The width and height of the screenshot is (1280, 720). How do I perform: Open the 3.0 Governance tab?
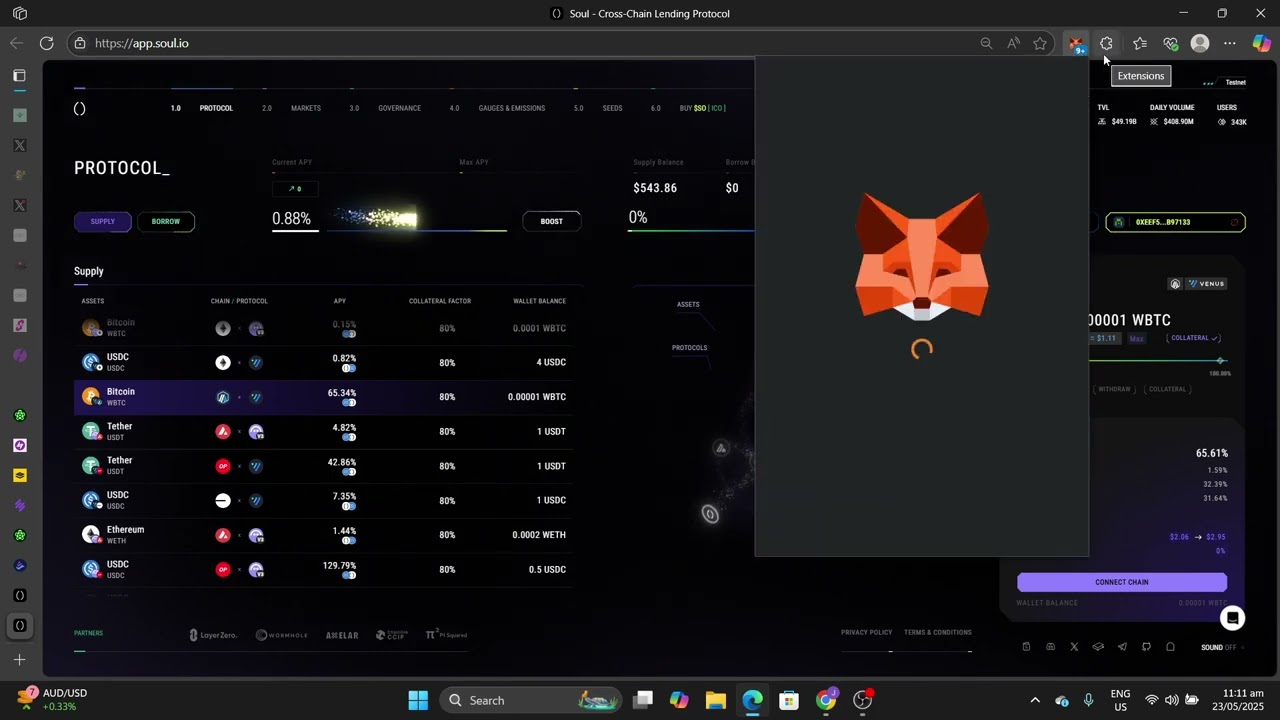tap(385, 108)
